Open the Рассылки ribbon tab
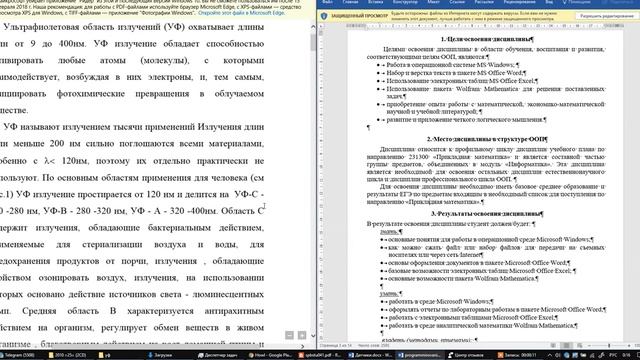The image size is (640, 360). pyautogui.click(x=484, y=2)
